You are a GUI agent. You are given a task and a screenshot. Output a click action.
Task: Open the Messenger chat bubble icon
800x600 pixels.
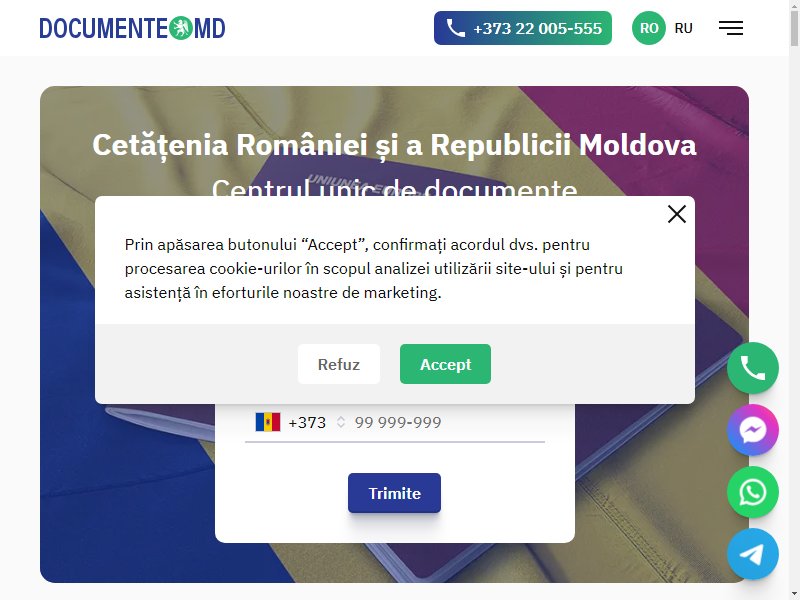click(x=753, y=430)
